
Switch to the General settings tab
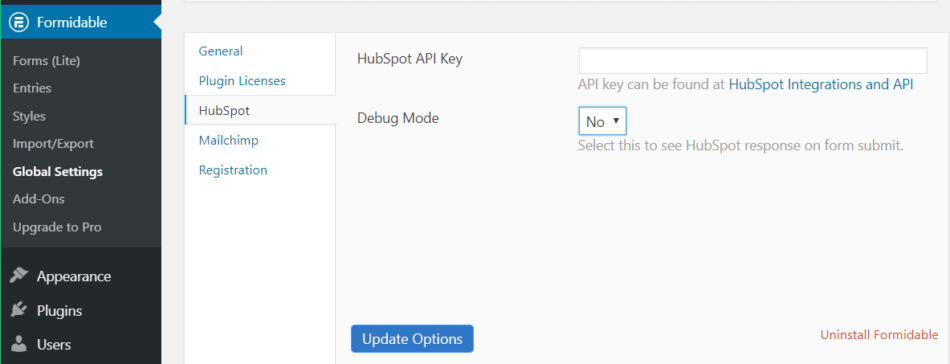coord(221,51)
